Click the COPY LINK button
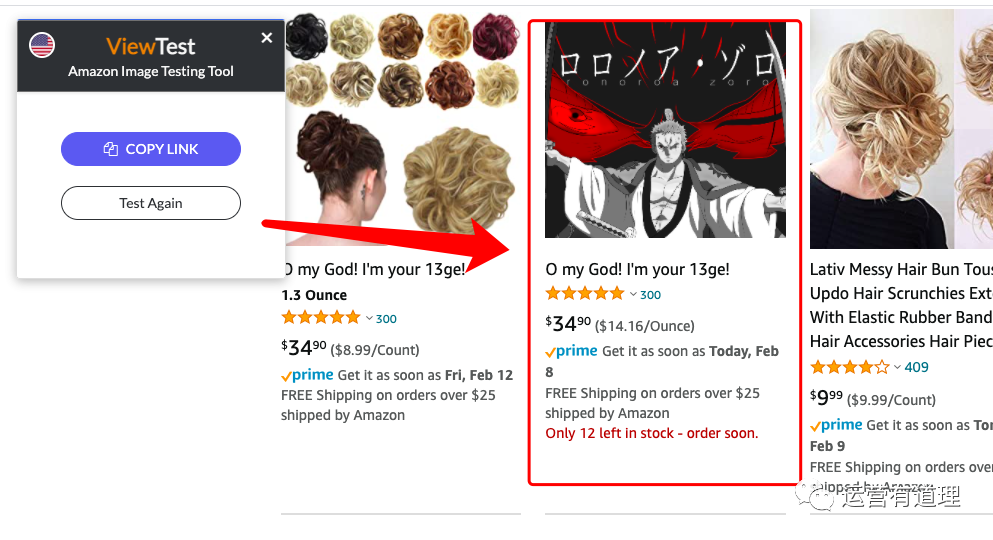Screen dimensions: 993x540 click(151, 149)
